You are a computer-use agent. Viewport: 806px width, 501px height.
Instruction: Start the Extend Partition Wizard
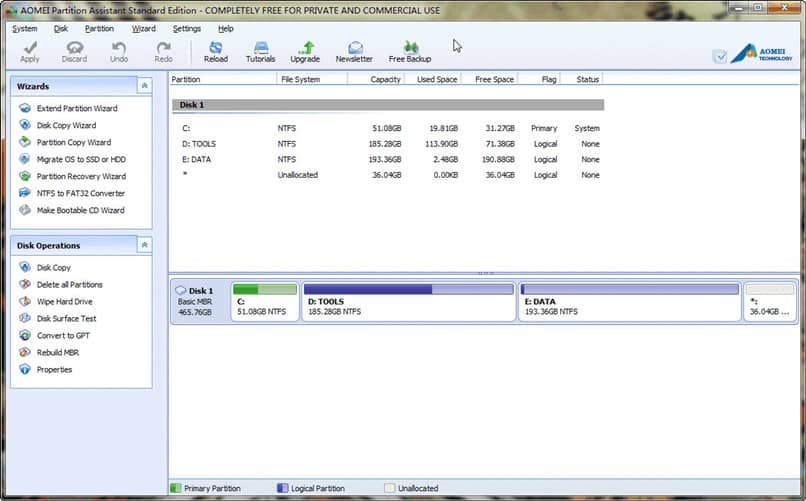[x=76, y=108]
